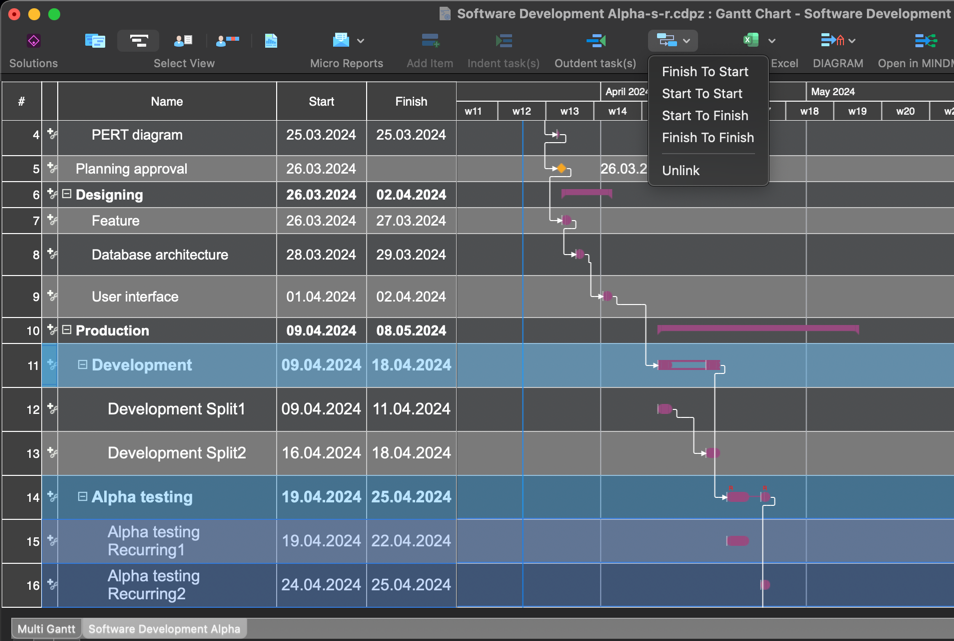Select Start To Finish from menu
The height and width of the screenshot is (641, 954).
click(705, 116)
